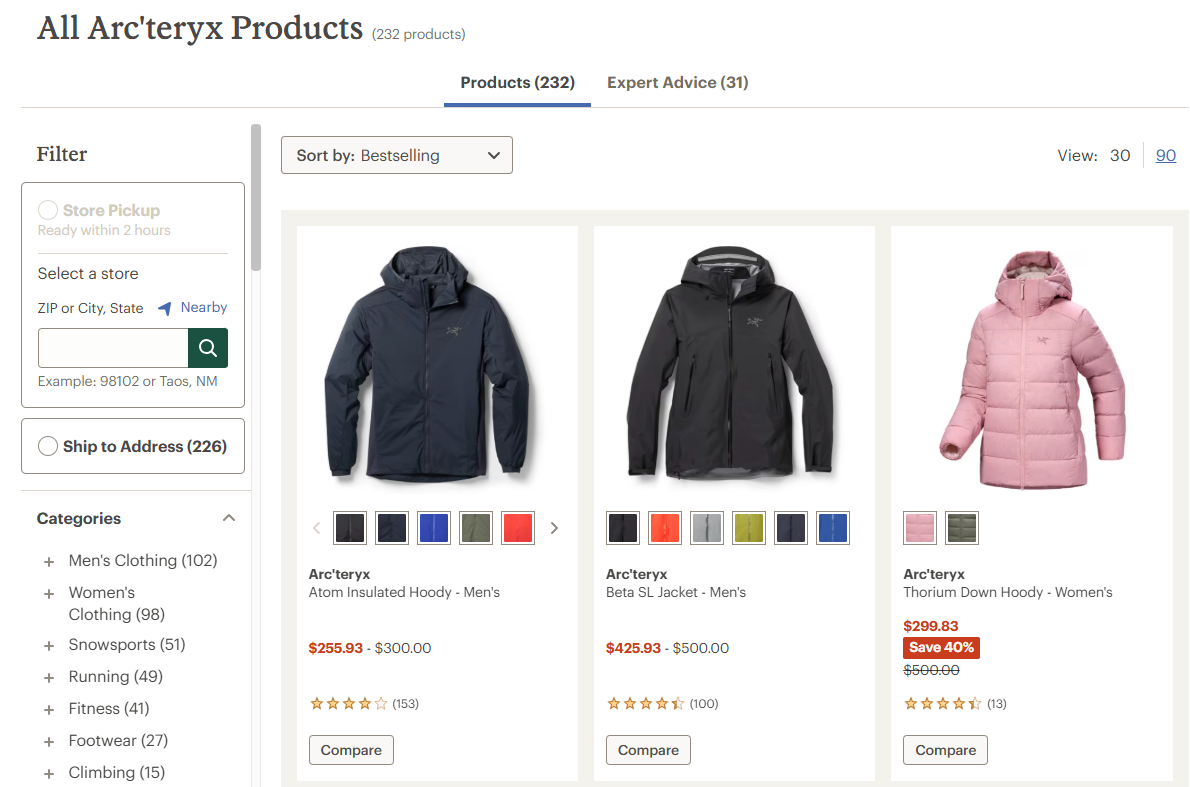Select the Products (232) tab
1190x787 pixels.
(517, 82)
